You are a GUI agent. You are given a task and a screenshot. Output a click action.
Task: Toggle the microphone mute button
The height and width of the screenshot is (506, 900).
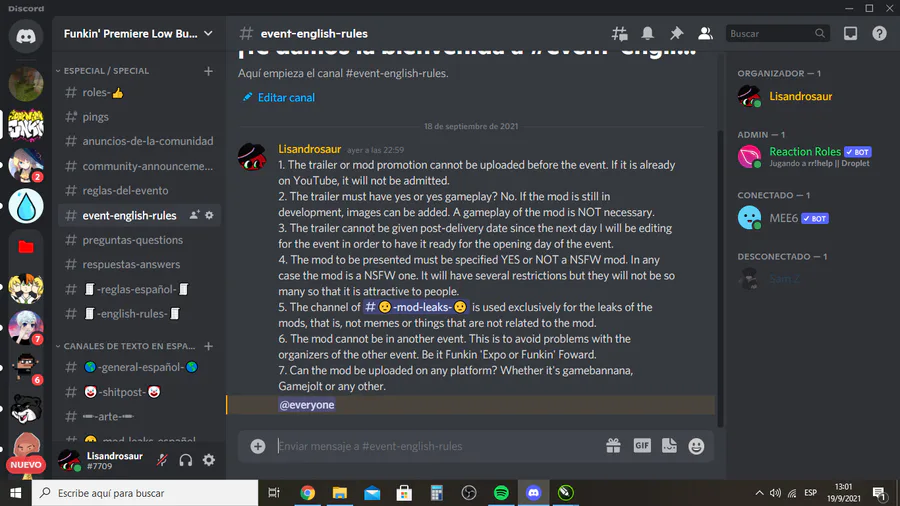(162, 460)
